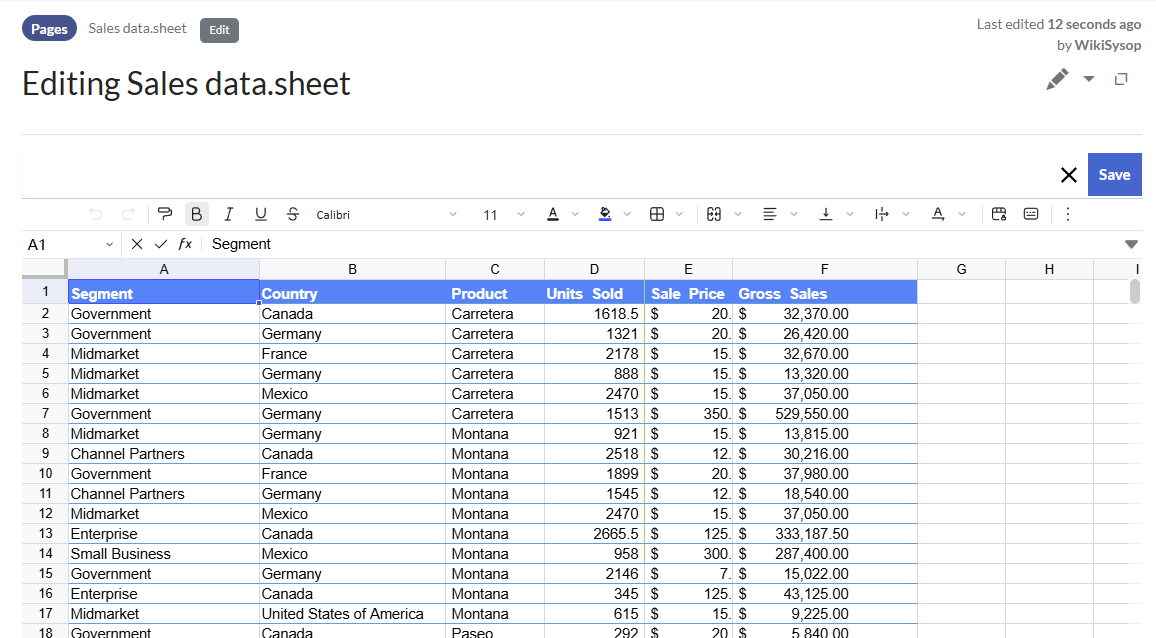Click the text color A icon
1156x638 pixels.
coord(553,214)
